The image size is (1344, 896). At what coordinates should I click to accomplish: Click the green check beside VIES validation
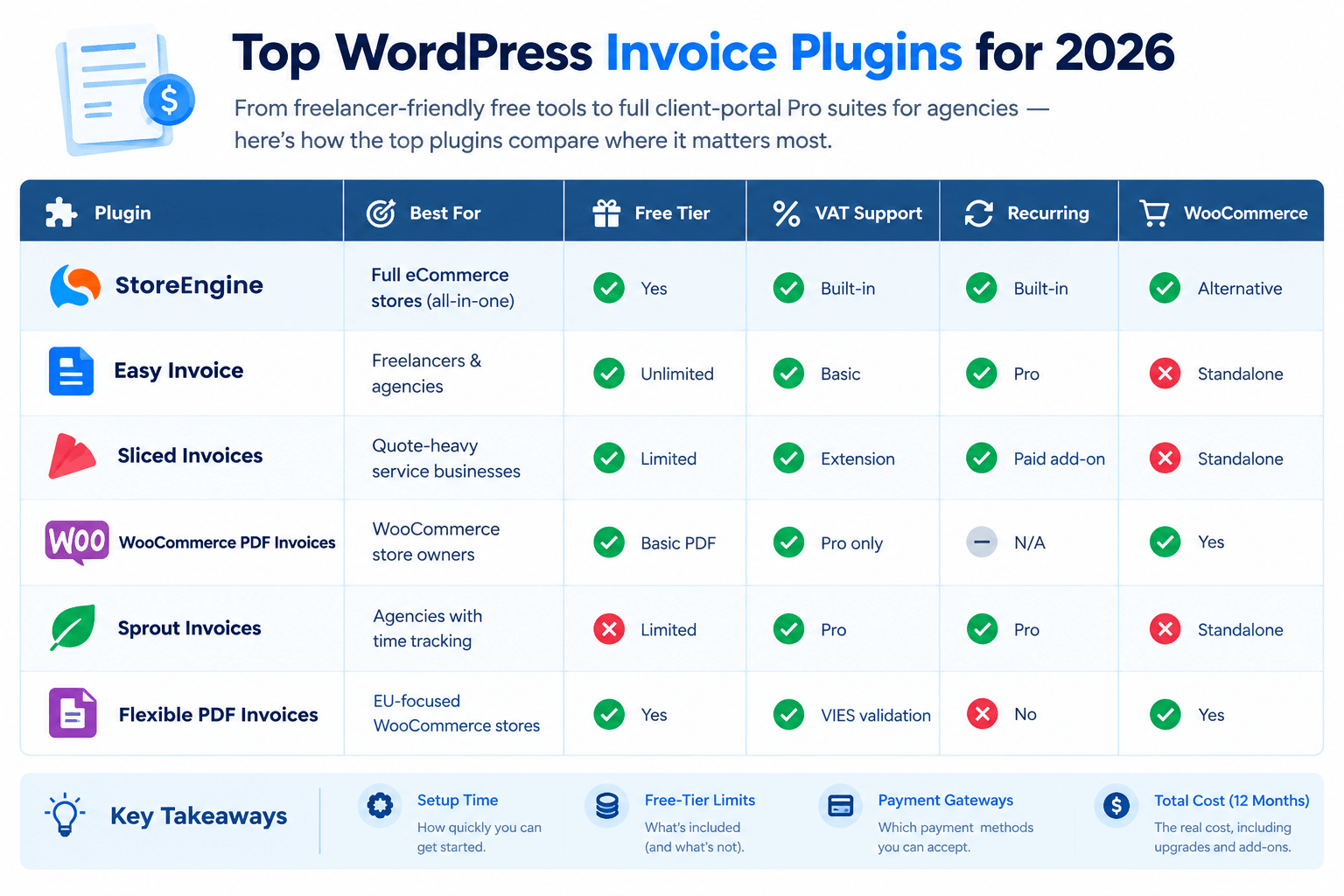coord(788,714)
